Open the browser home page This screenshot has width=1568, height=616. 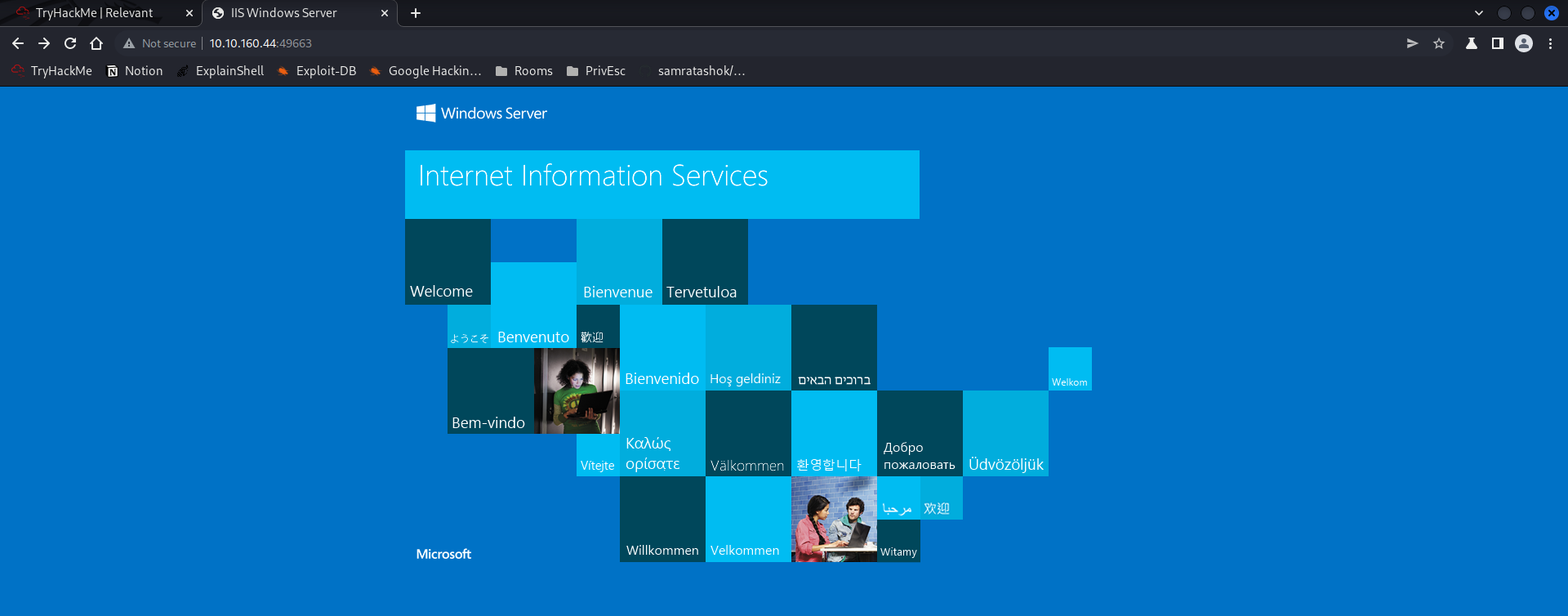[96, 43]
